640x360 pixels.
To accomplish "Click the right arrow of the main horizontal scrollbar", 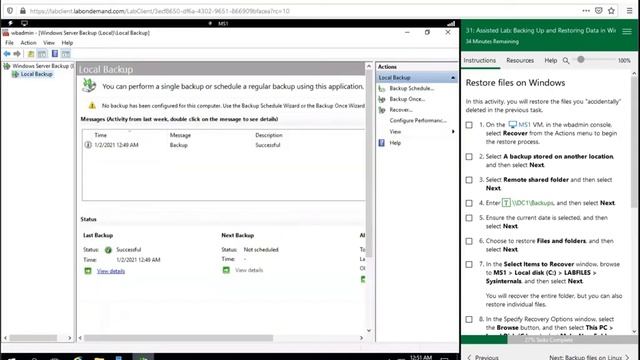I will 361,338.
